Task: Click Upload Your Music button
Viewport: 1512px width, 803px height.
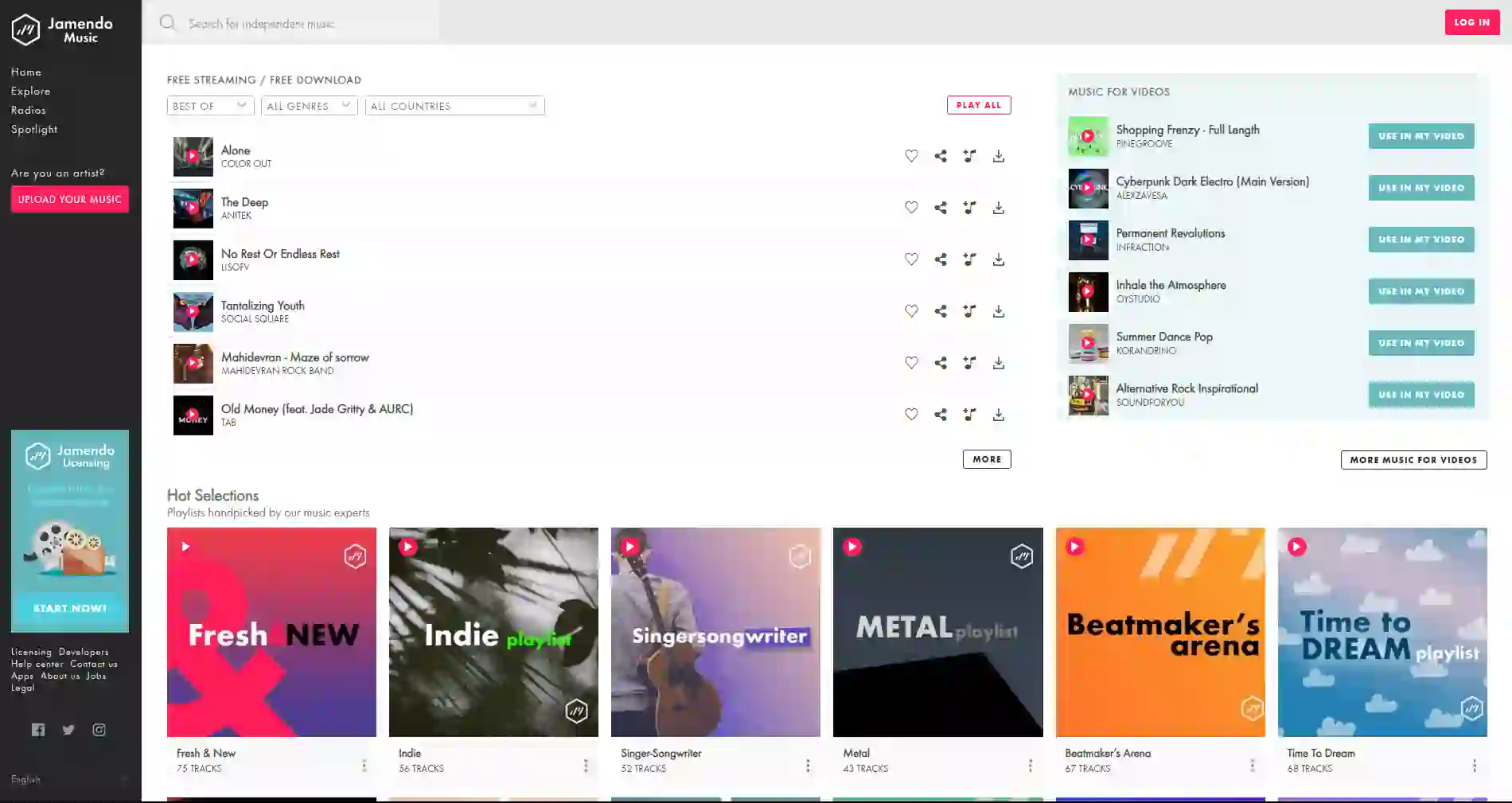Action: pyautogui.click(x=70, y=200)
